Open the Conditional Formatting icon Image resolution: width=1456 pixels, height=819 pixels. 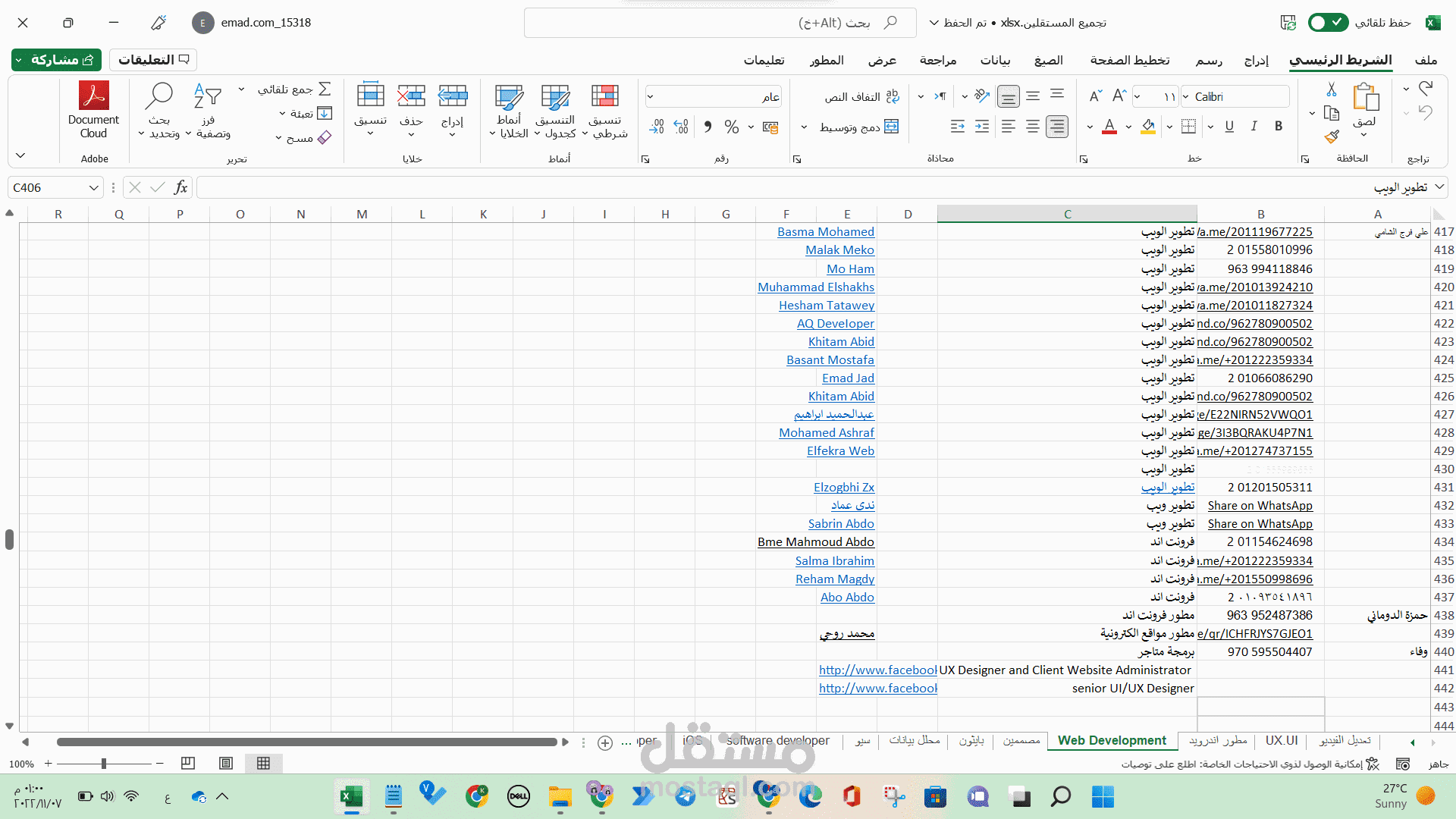604,96
